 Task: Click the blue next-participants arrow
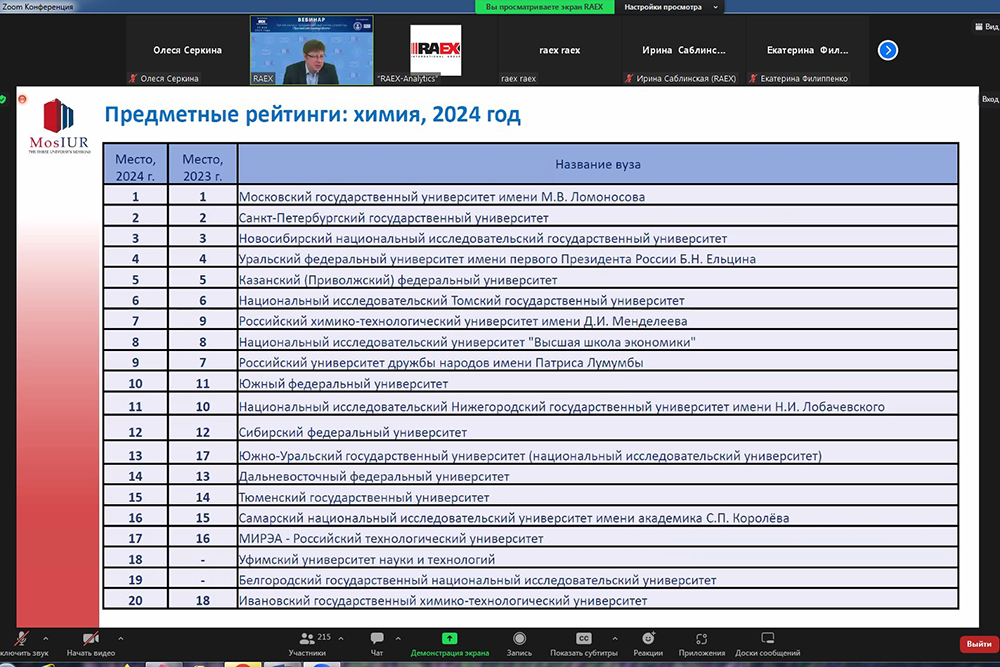point(887,50)
